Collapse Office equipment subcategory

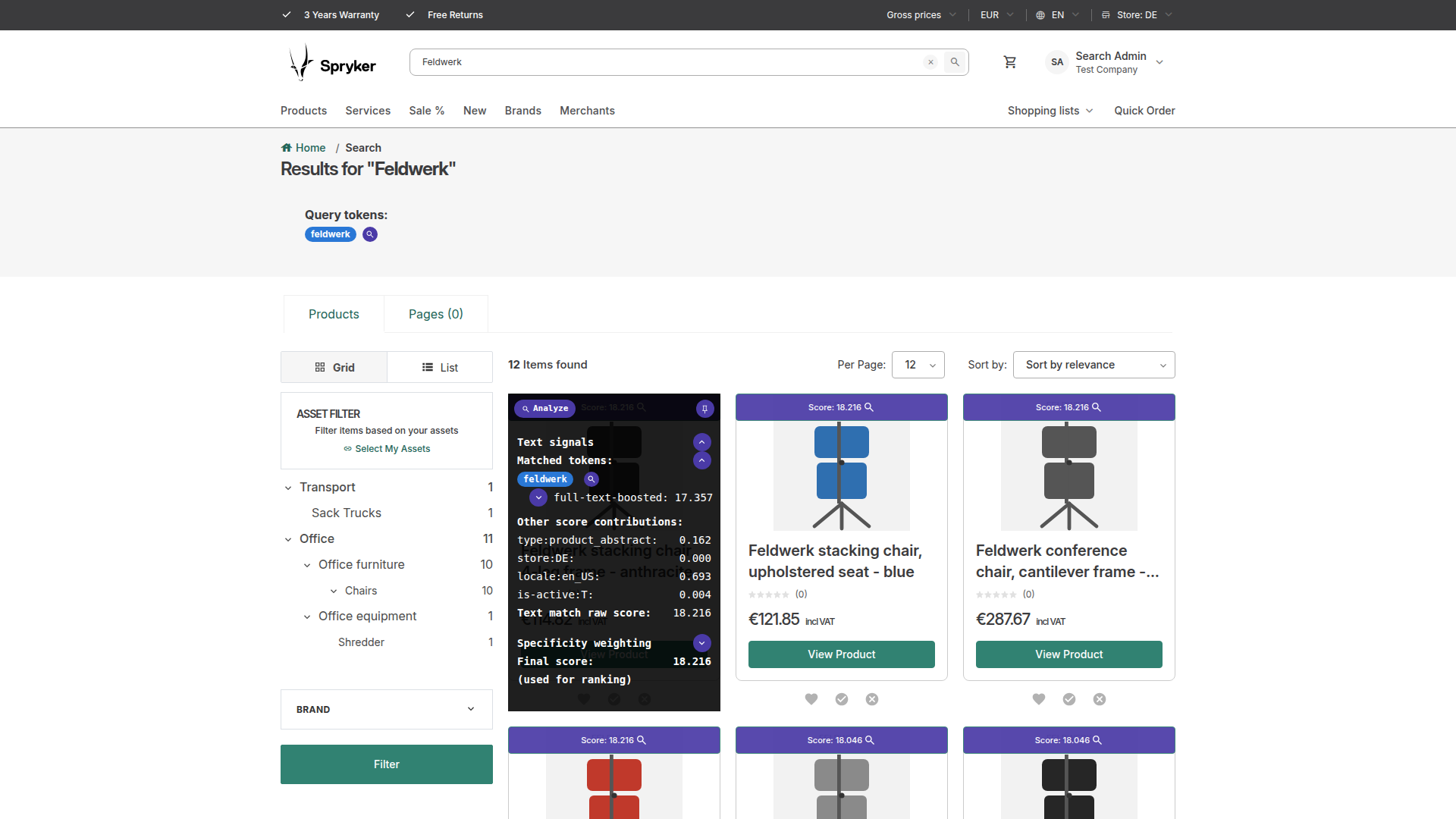(x=307, y=617)
